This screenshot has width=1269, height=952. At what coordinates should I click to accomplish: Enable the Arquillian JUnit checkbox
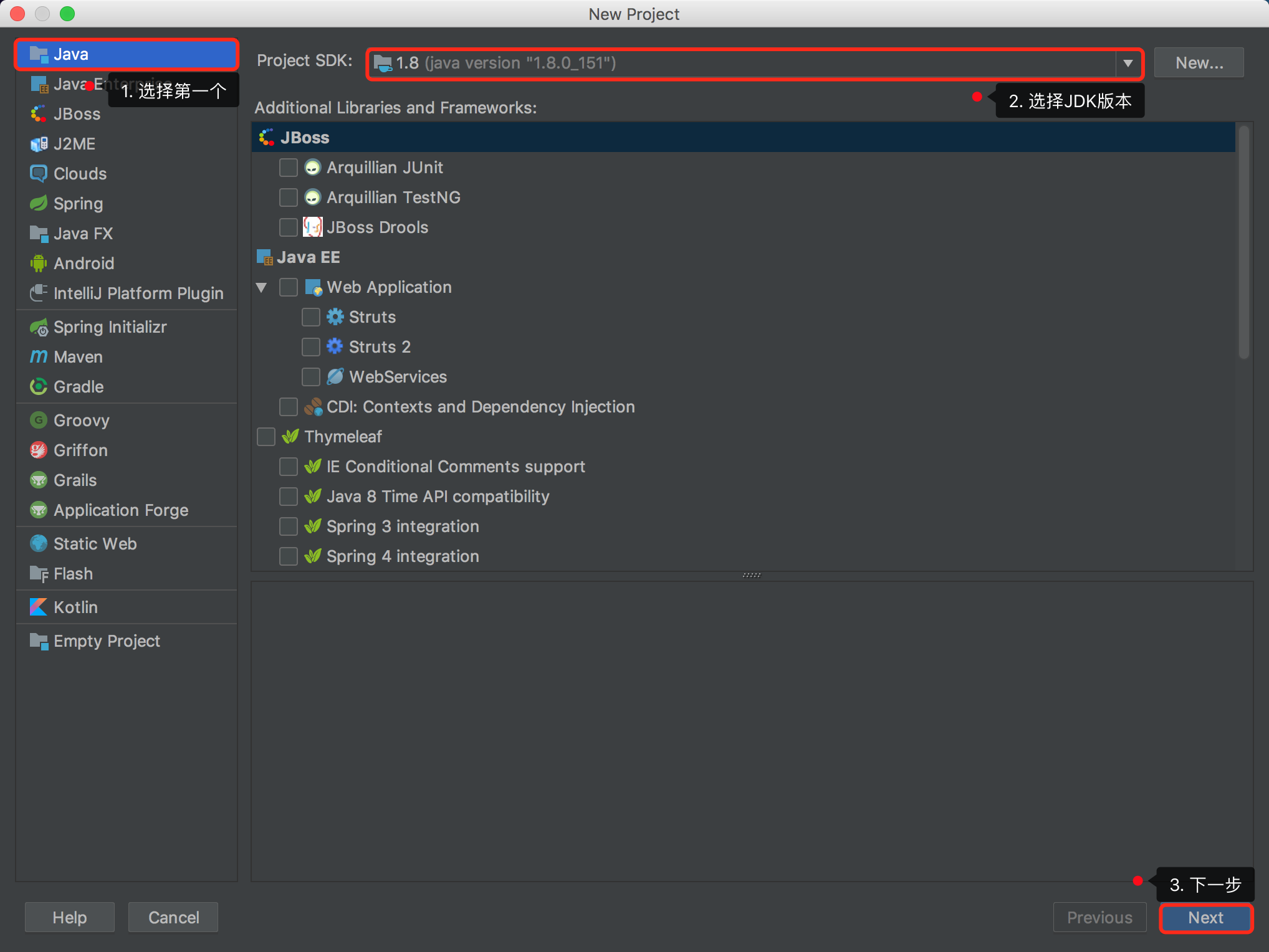click(289, 168)
